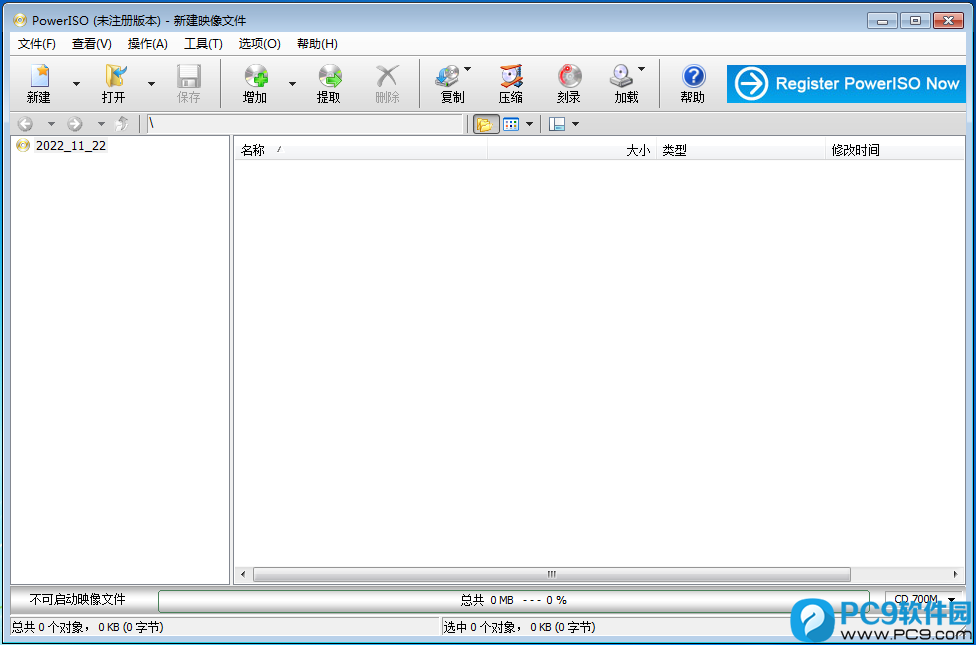Click the Compress (压缩) icon
This screenshot has width=976, height=645.
[x=511, y=77]
